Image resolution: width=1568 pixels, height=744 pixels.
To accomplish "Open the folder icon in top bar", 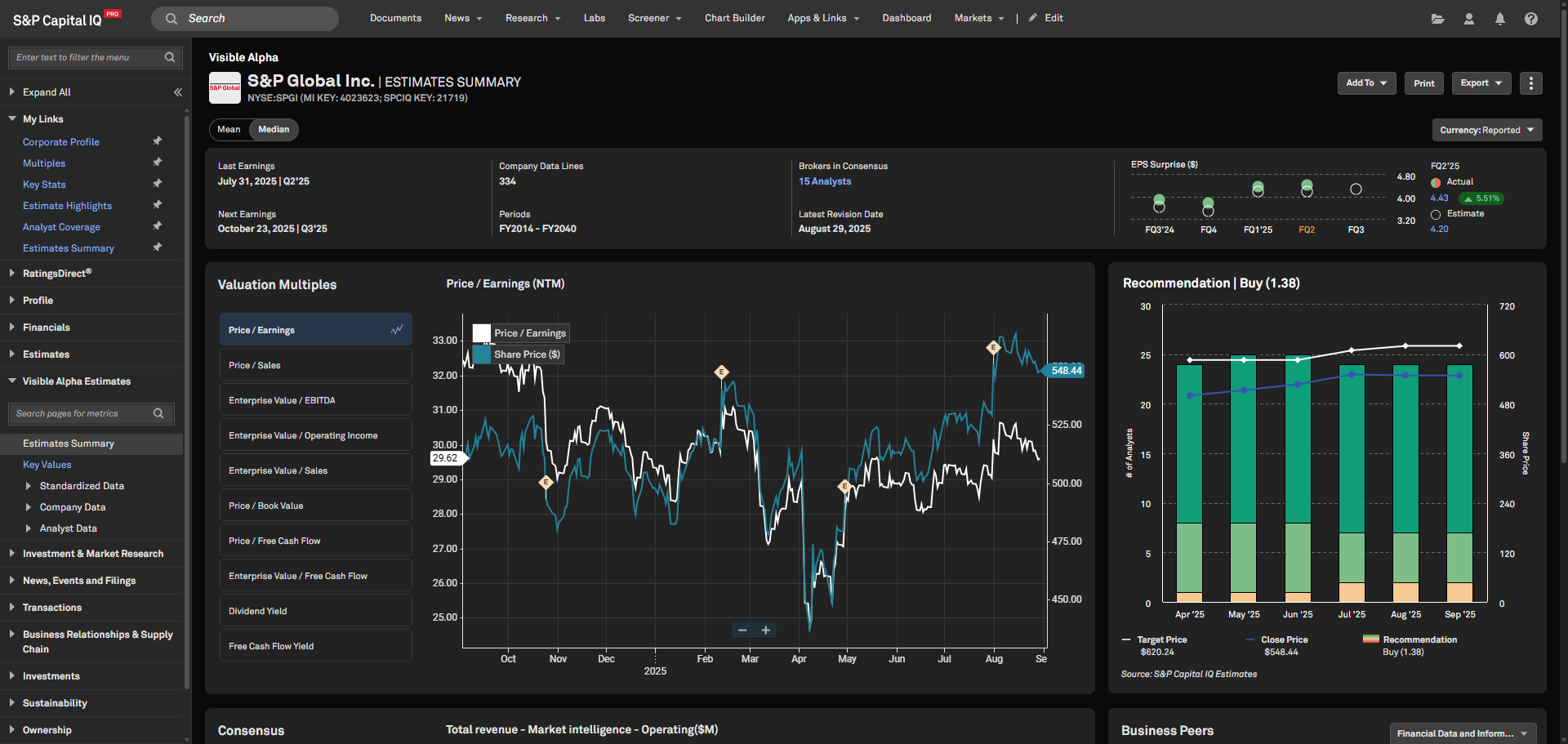I will tap(1437, 19).
